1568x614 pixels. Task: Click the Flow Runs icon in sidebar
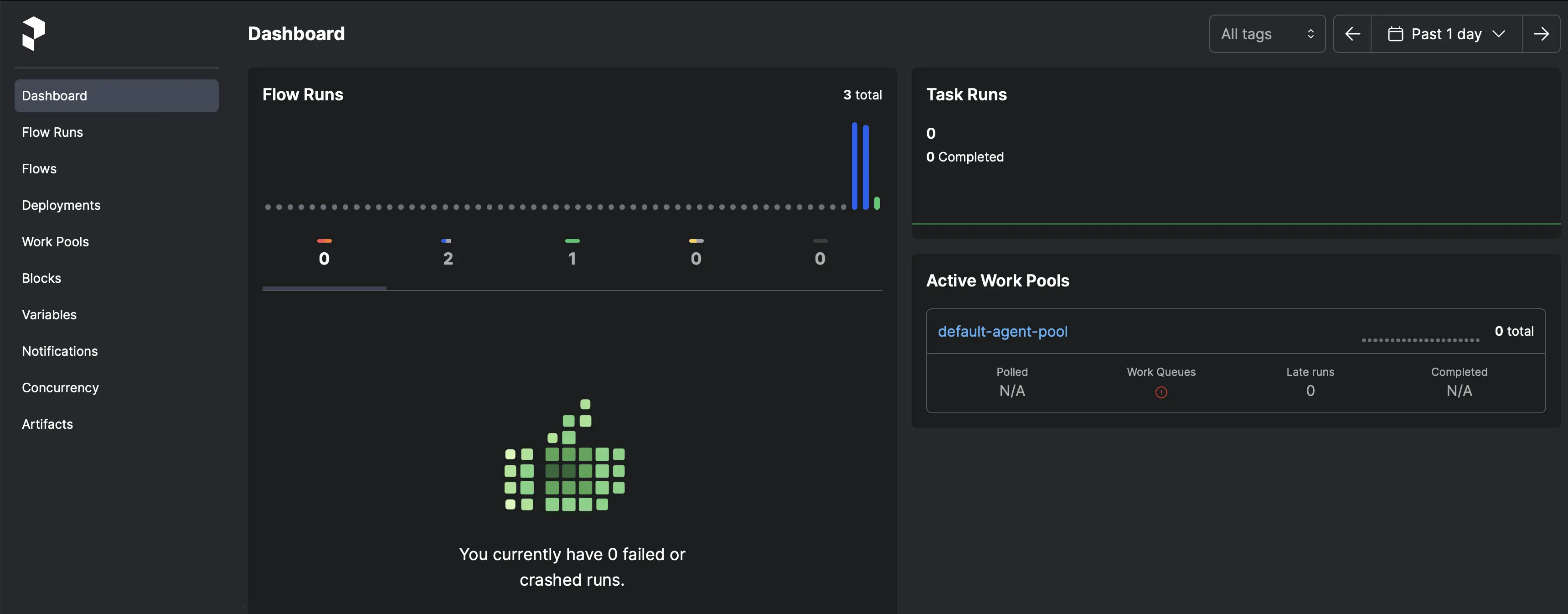[x=52, y=132]
